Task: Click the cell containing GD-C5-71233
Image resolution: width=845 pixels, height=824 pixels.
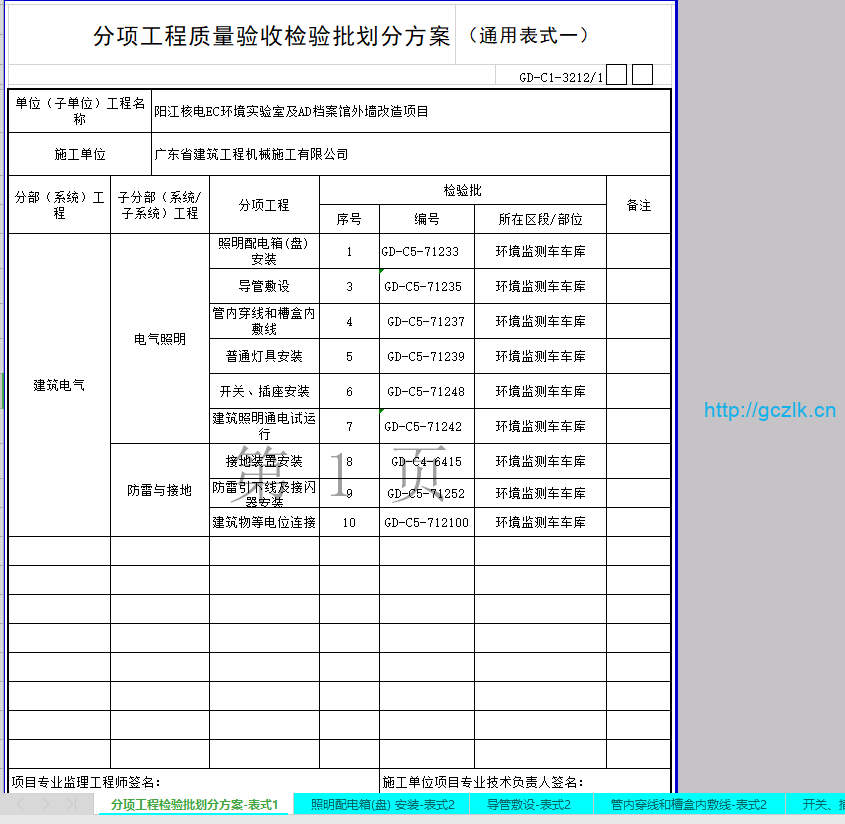Action: (426, 252)
